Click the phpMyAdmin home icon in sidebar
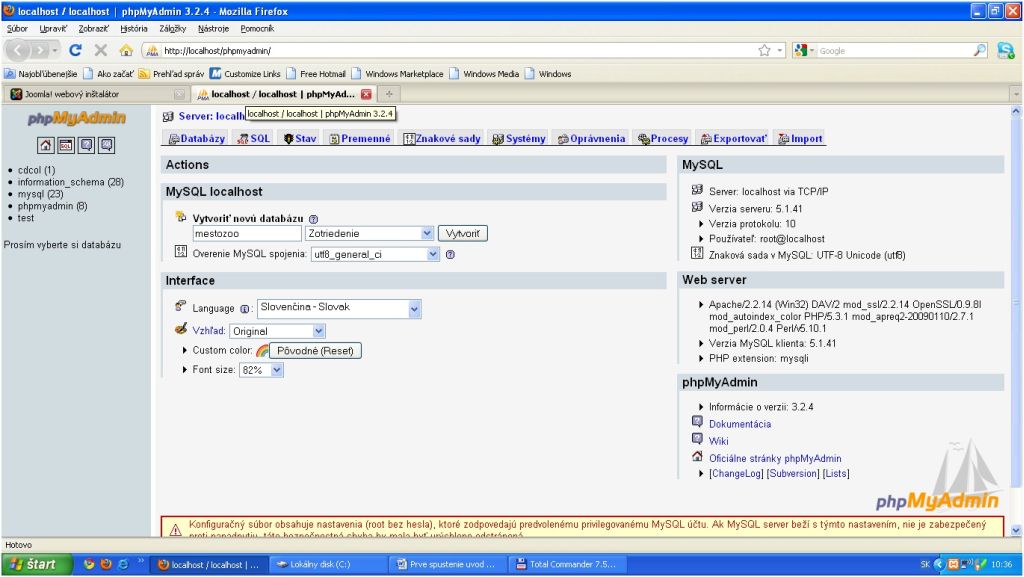 (x=46, y=145)
